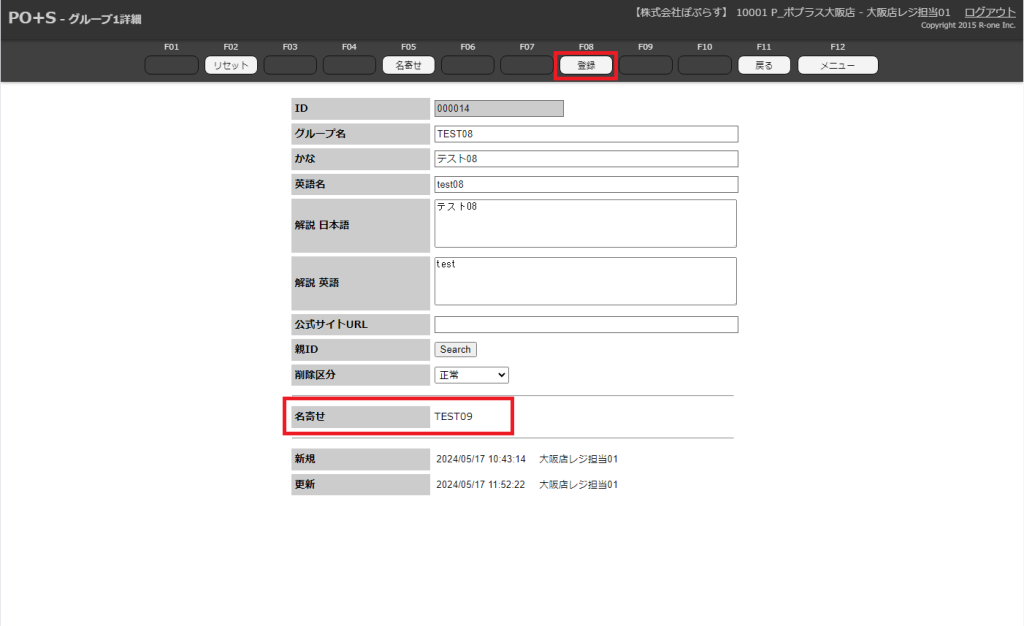Click the Search button for 親ID
1024x626 pixels.
pyautogui.click(x=455, y=350)
